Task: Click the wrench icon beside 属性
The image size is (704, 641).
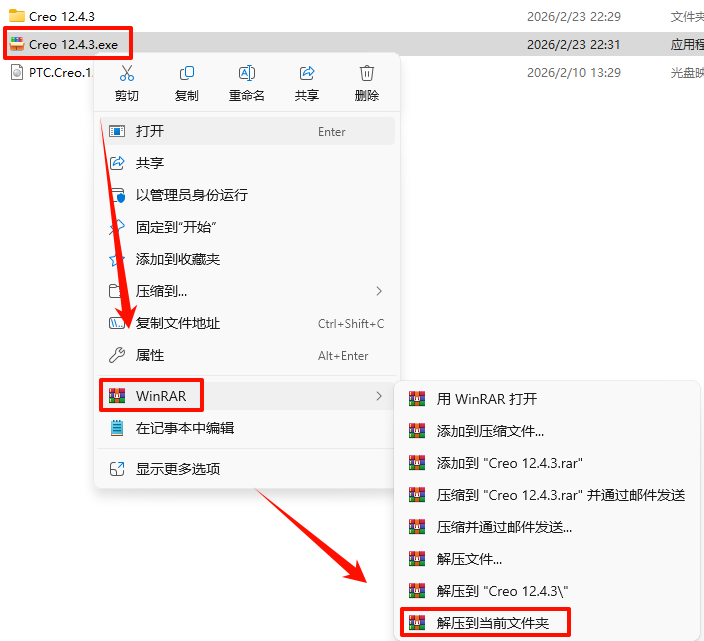Action: click(x=117, y=355)
